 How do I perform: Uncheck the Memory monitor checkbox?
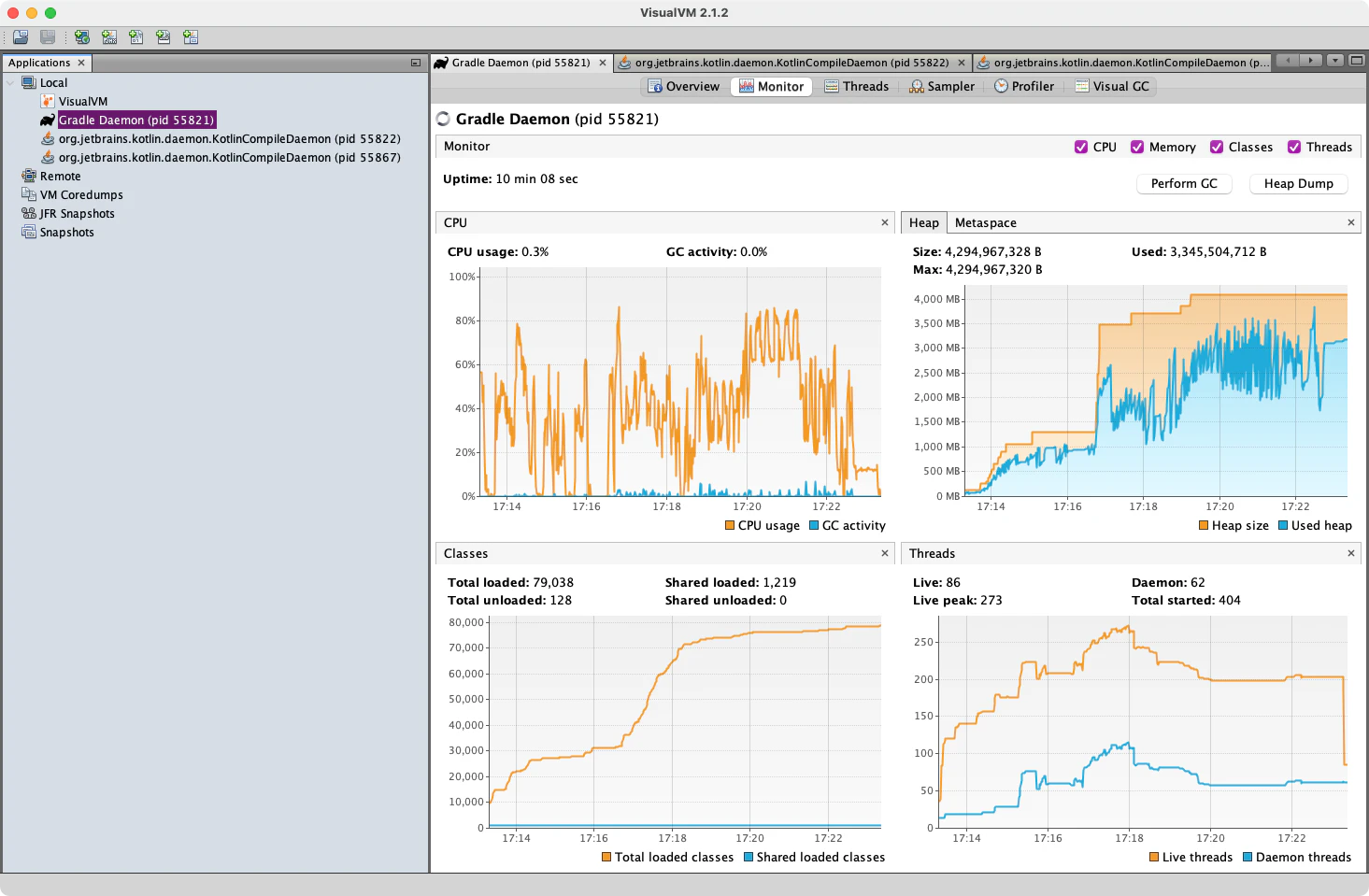click(1137, 147)
